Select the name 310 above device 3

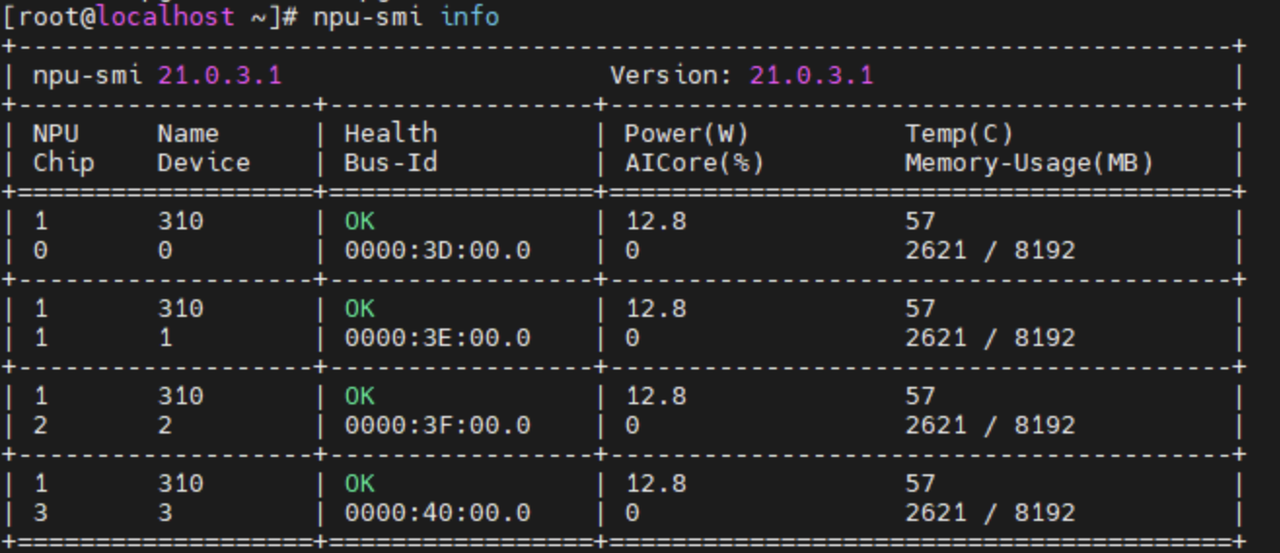tap(180, 484)
